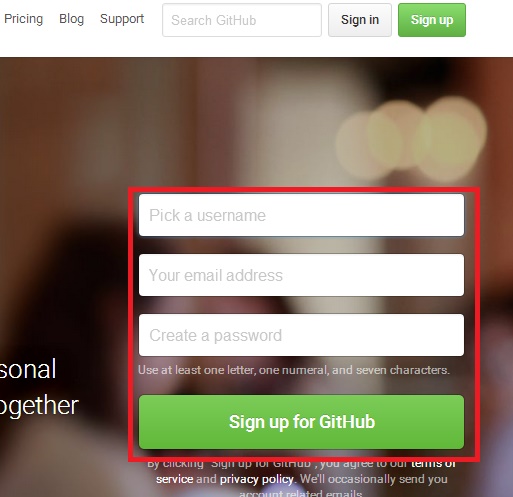Viewport: 513px width, 497px height.
Task: Click the 'Search GitHub' placeholder text
Action: pyautogui.click(x=214, y=20)
